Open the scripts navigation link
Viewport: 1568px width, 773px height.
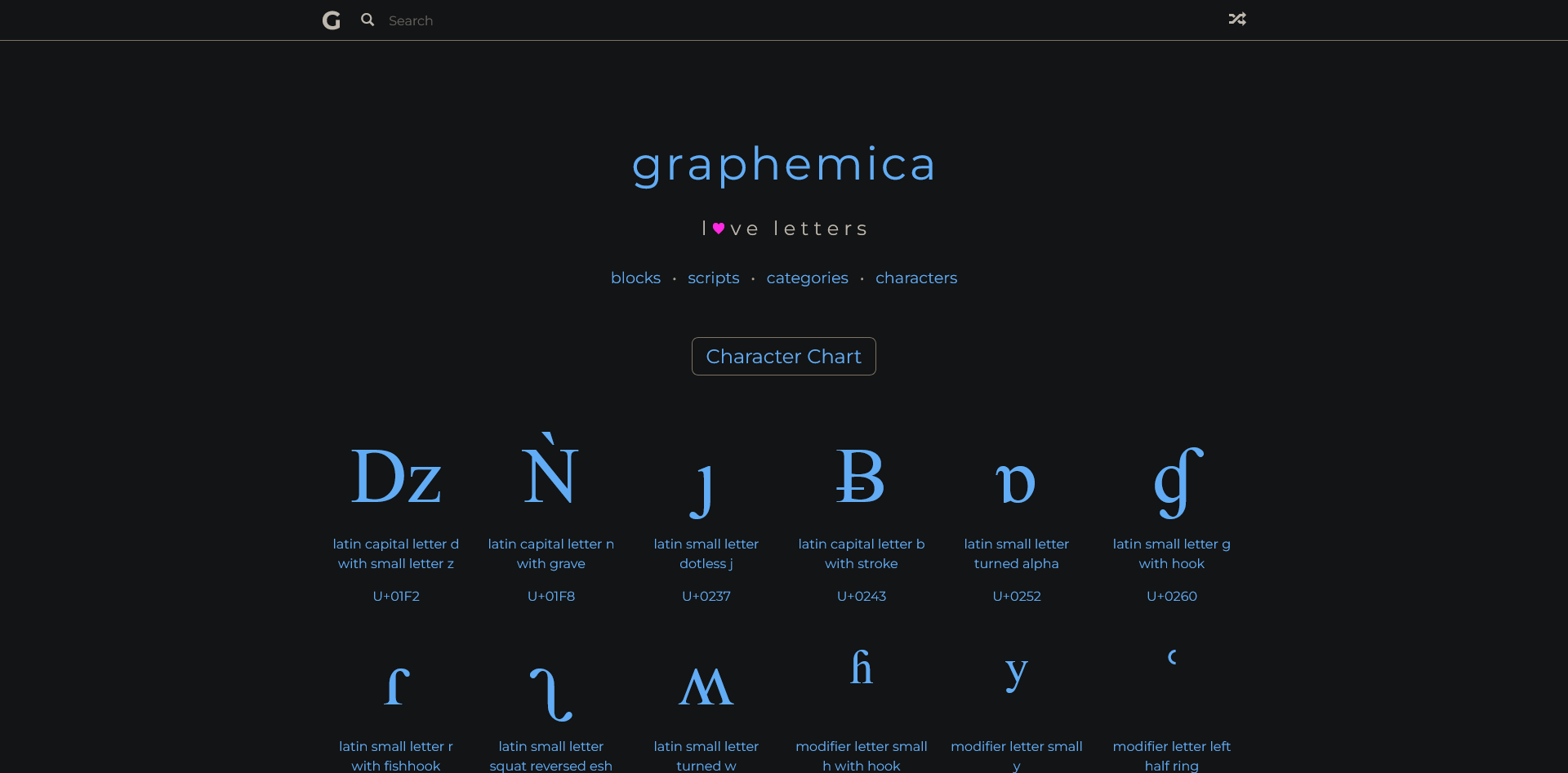pos(713,278)
